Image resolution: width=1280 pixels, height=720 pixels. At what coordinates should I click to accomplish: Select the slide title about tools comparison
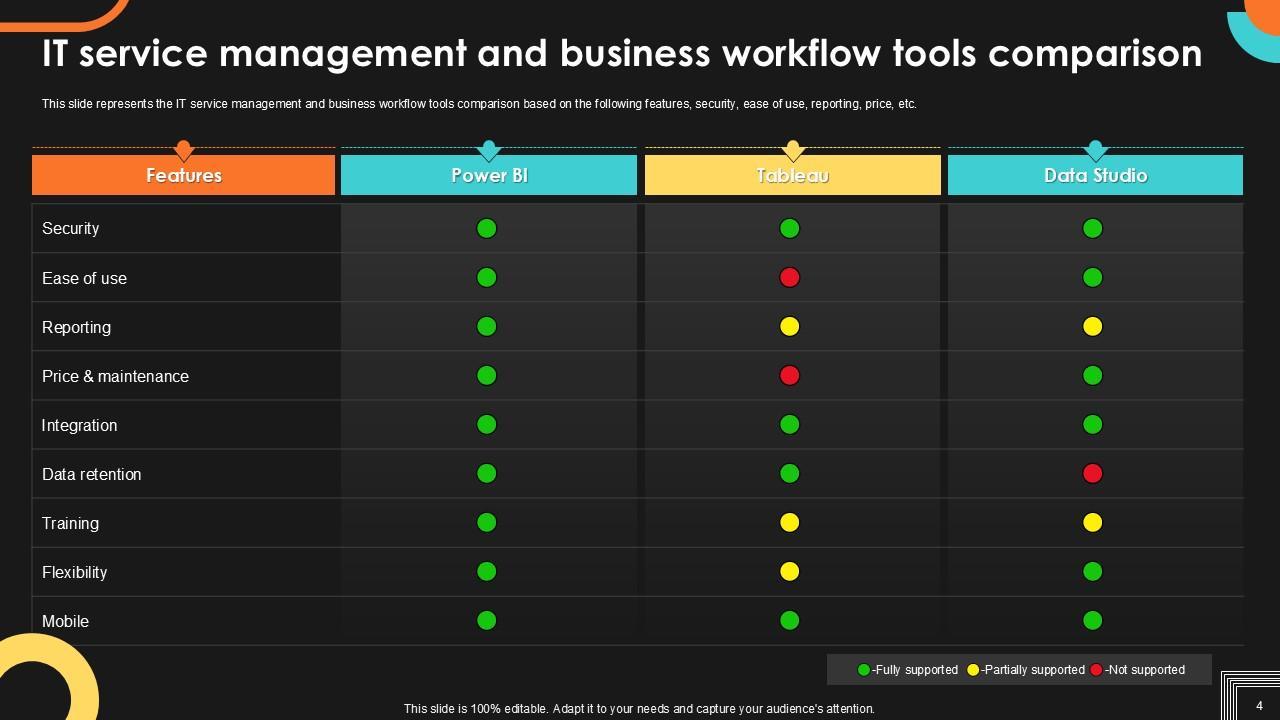tap(622, 54)
